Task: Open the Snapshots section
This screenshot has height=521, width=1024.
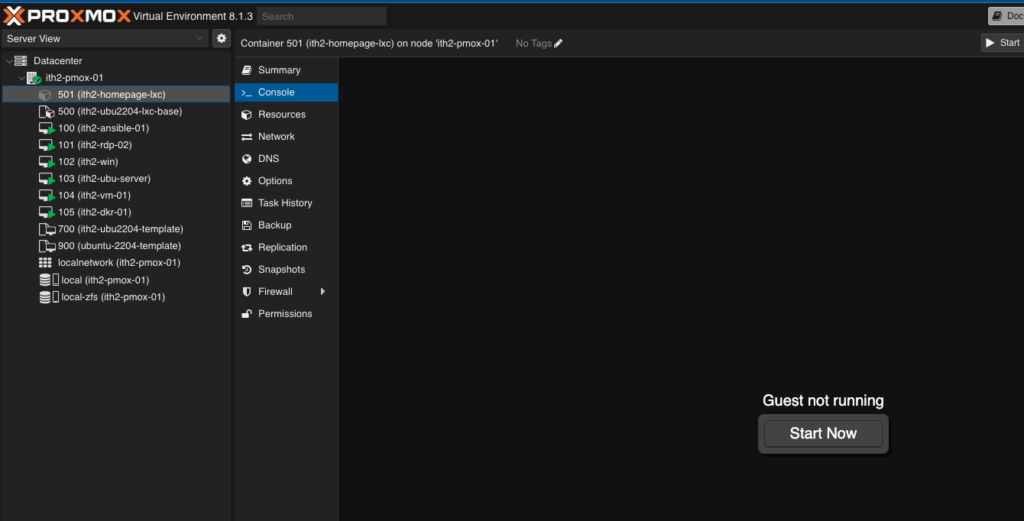Action: [x=286, y=270]
